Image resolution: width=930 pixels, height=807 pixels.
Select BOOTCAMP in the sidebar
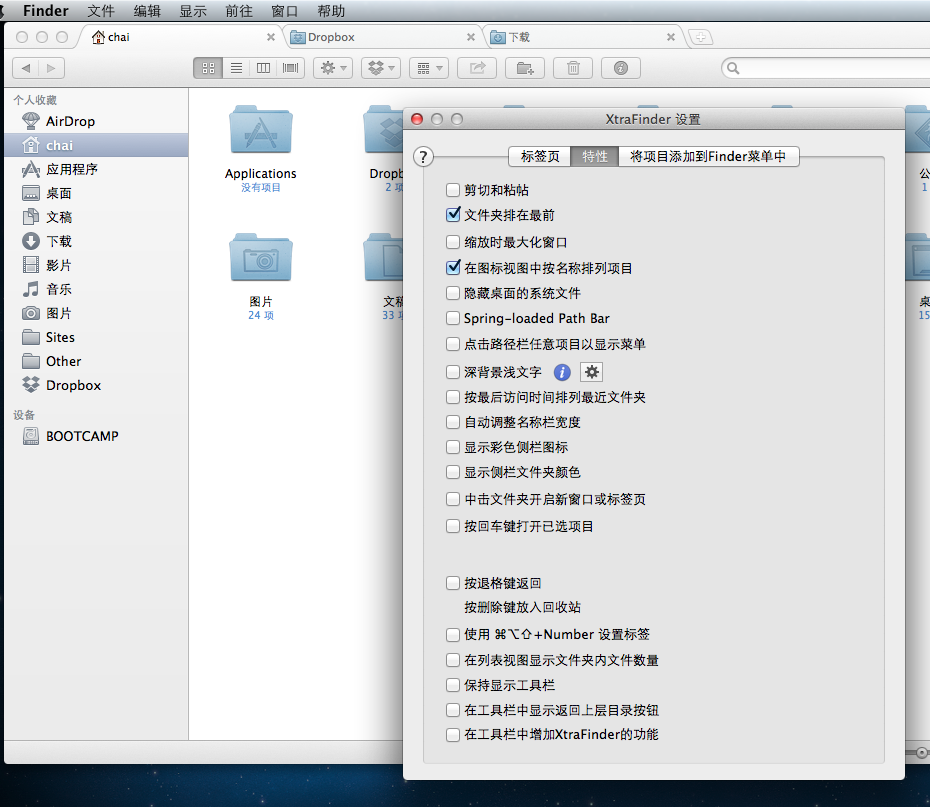click(82, 436)
